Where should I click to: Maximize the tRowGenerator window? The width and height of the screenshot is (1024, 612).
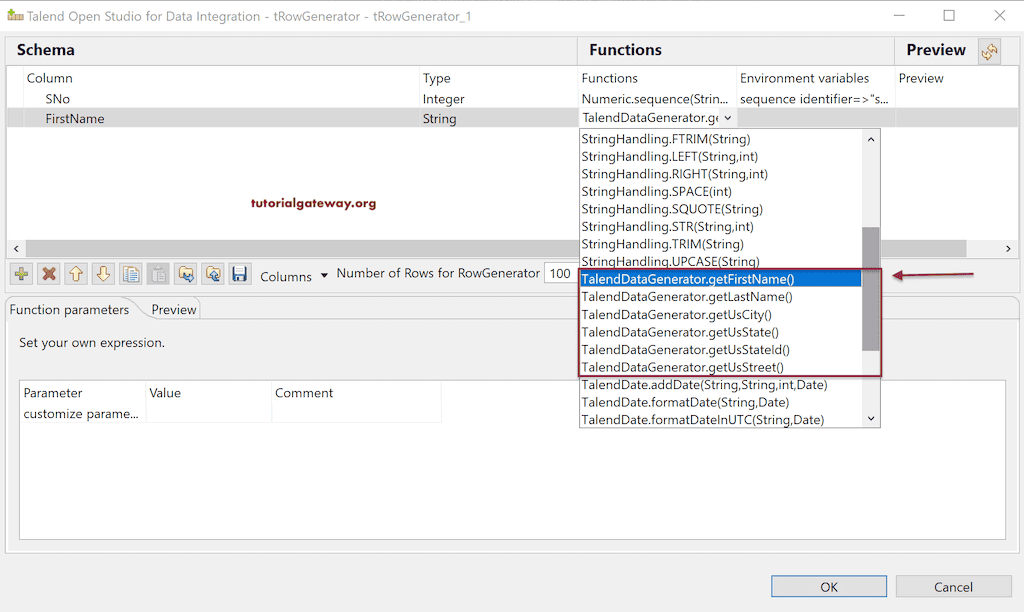click(x=949, y=15)
